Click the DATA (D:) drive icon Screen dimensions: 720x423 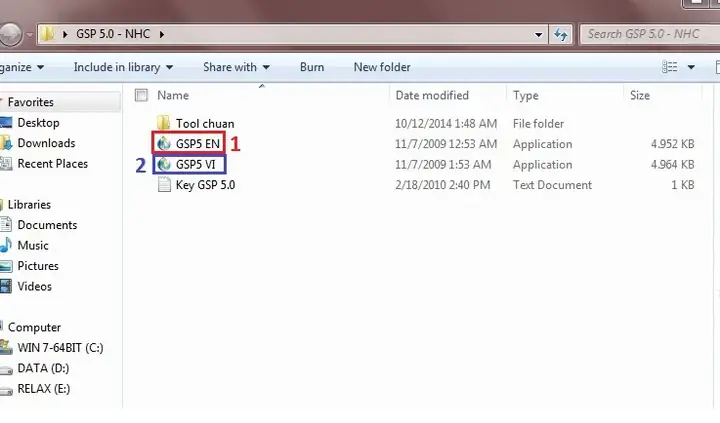pyautogui.click(x=6, y=369)
